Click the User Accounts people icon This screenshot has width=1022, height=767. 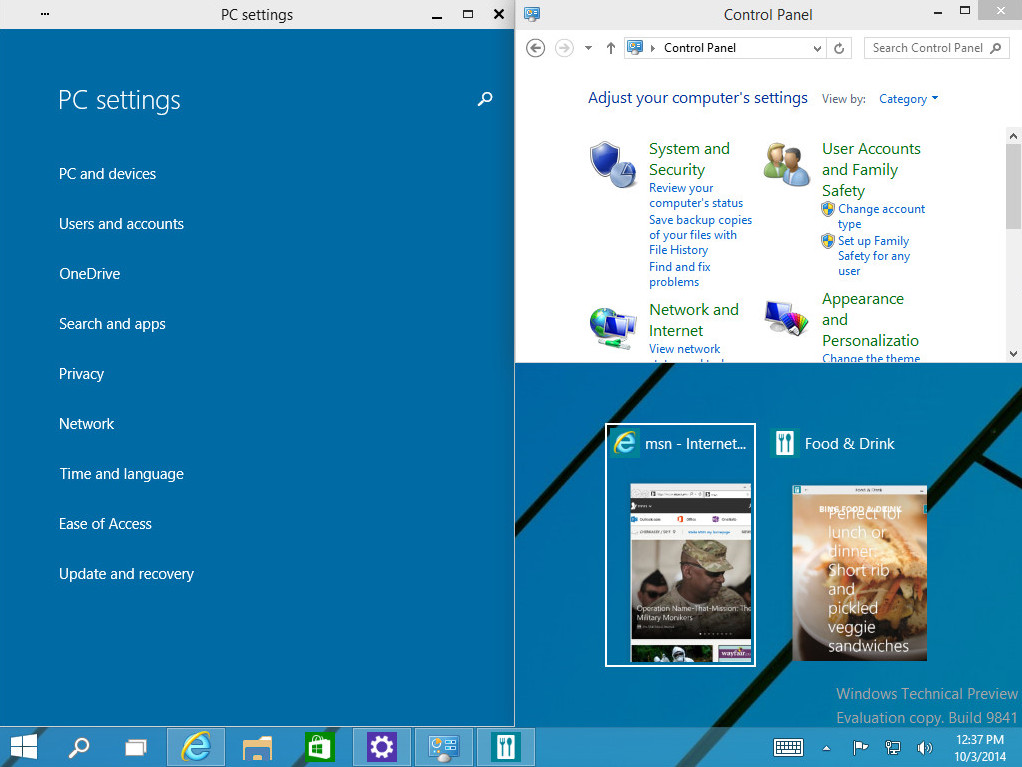pos(786,164)
